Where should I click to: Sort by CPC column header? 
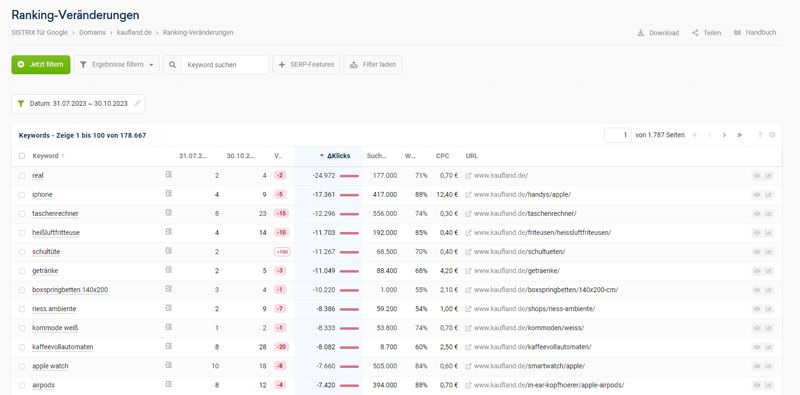(x=442, y=156)
